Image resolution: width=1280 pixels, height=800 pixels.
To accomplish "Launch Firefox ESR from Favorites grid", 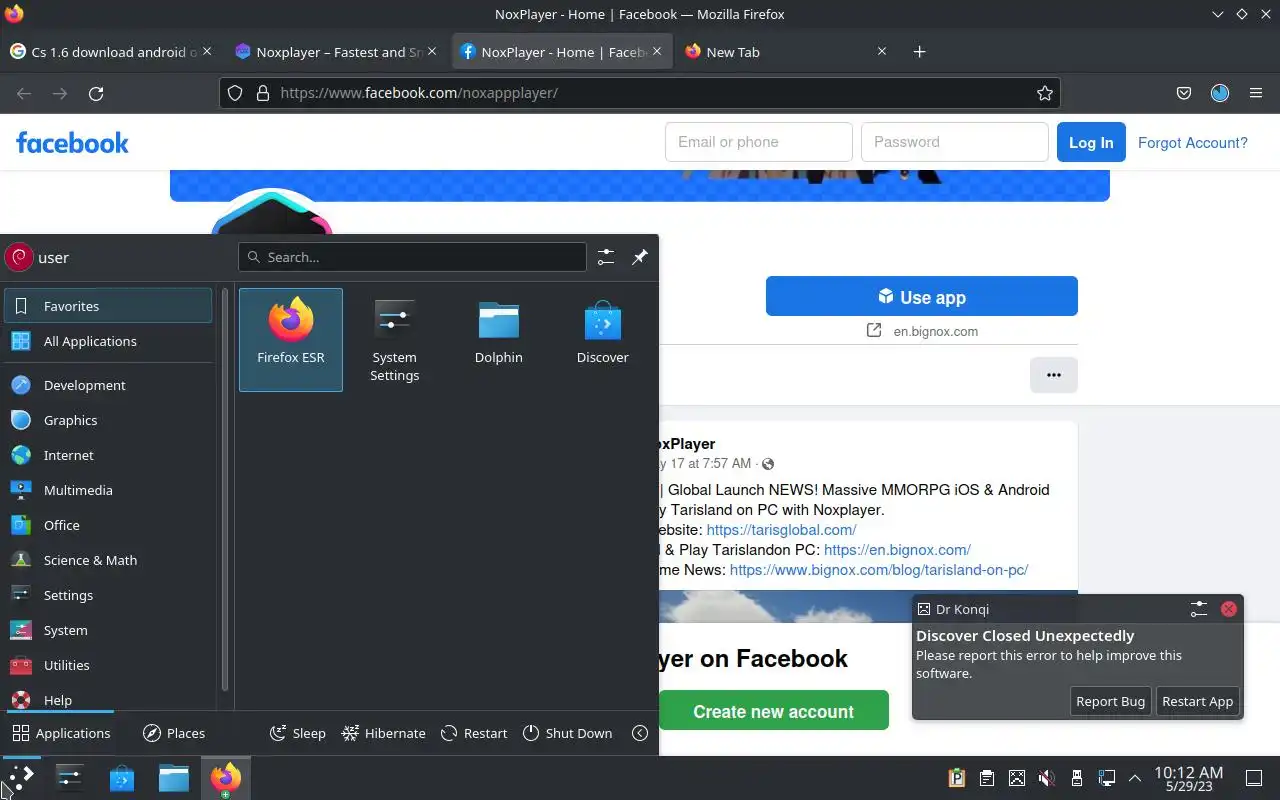I will pyautogui.click(x=291, y=340).
